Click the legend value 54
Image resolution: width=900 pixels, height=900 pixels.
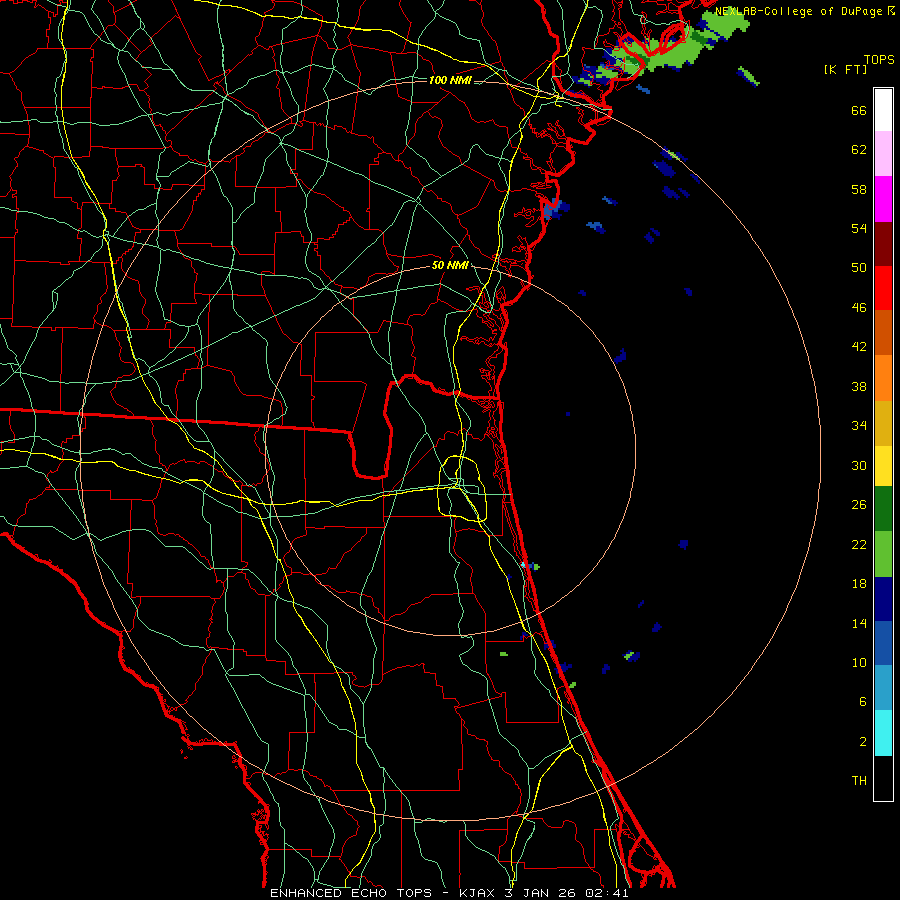859,228
